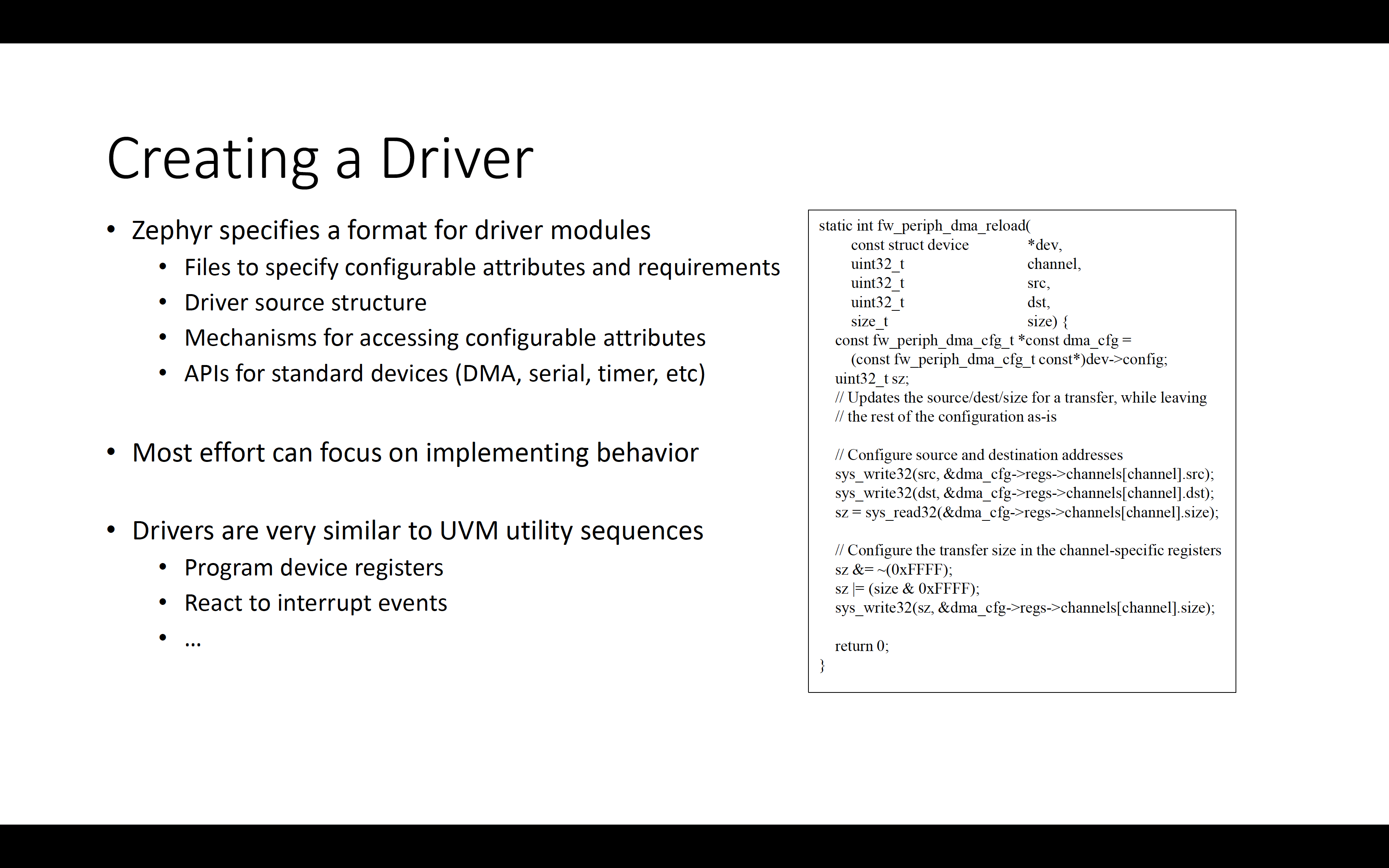Select the 'Driver source structure' bullet point
1389x868 pixels.
click(x=305, y=302)
